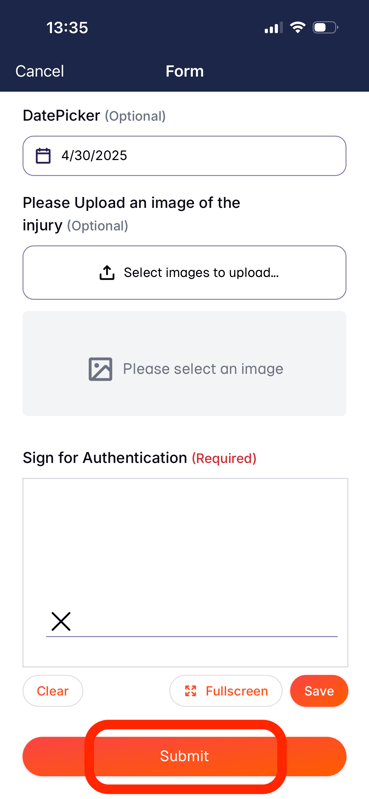The width and height of the screenshot is (369, 799).
Task: Select images to upload
Action: (x=184, y=273)
